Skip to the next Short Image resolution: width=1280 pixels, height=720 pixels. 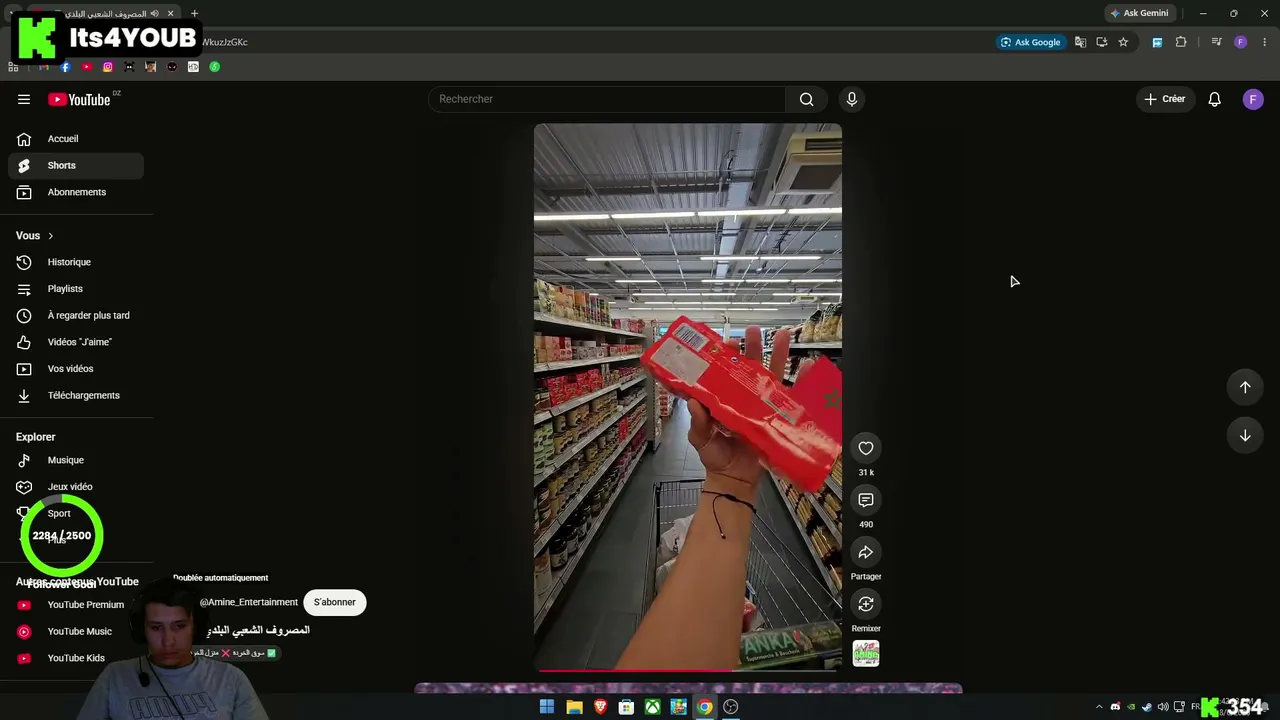[x=1245, y=435]
